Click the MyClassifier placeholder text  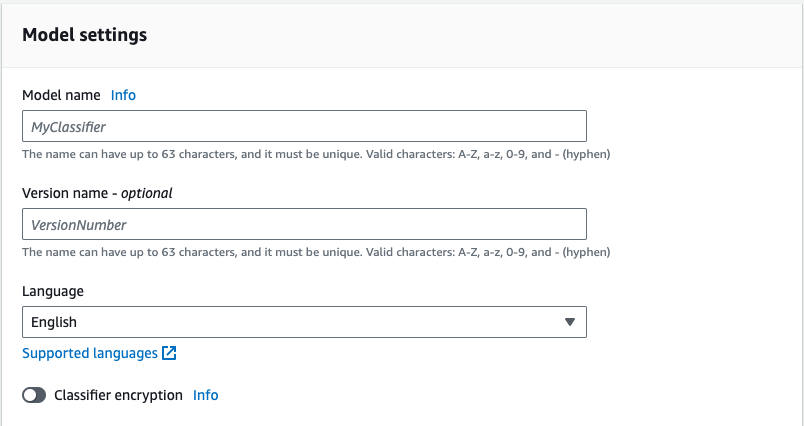69,127
